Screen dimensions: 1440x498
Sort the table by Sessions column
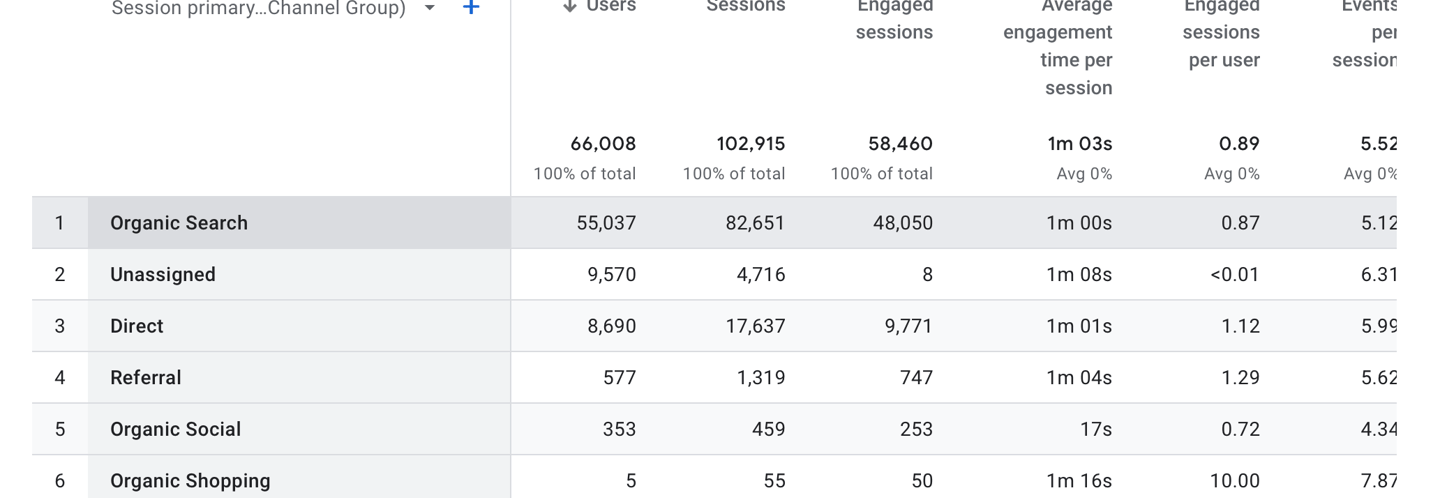click(745, 6)
